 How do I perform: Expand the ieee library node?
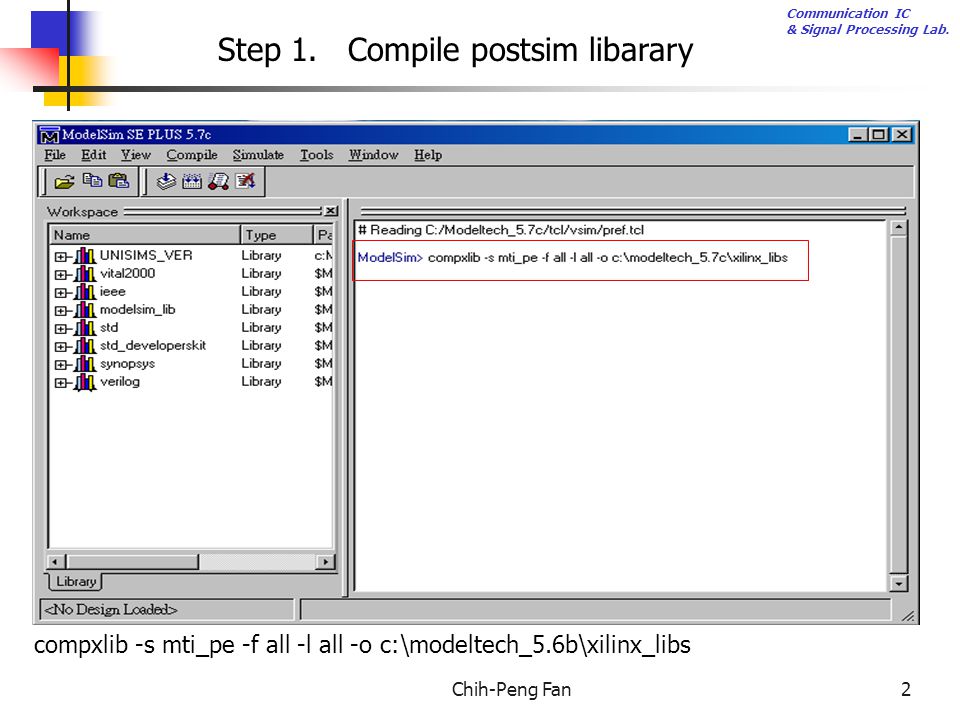pyautogui.click(x=60, y=293)
